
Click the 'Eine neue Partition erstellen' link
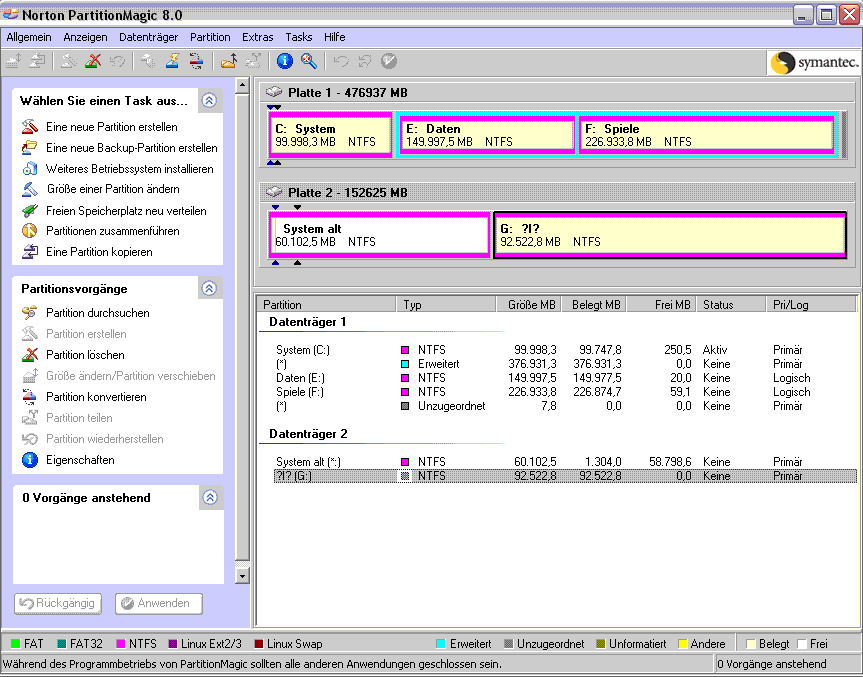[x=112, y=127]
